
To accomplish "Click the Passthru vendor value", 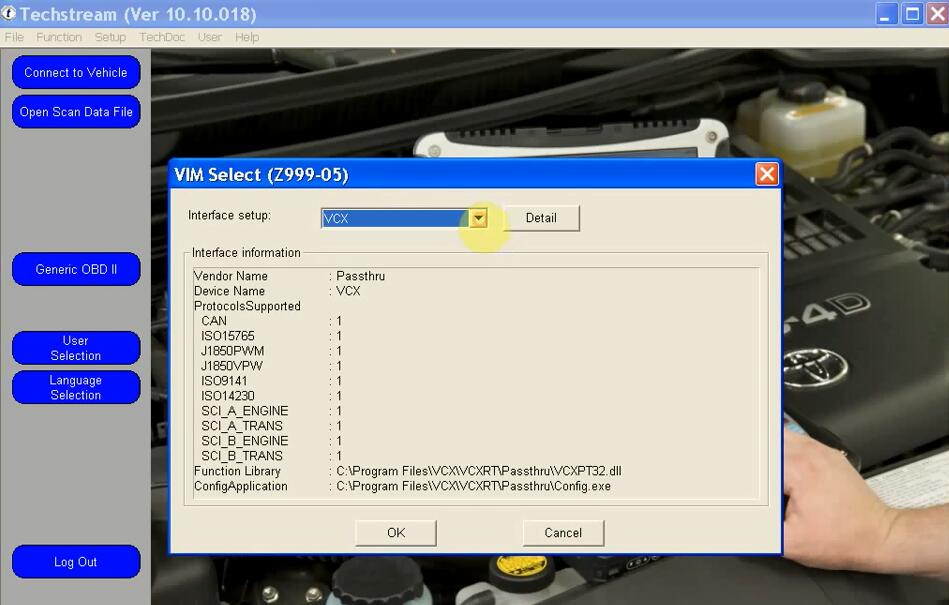I will point(361,276).
